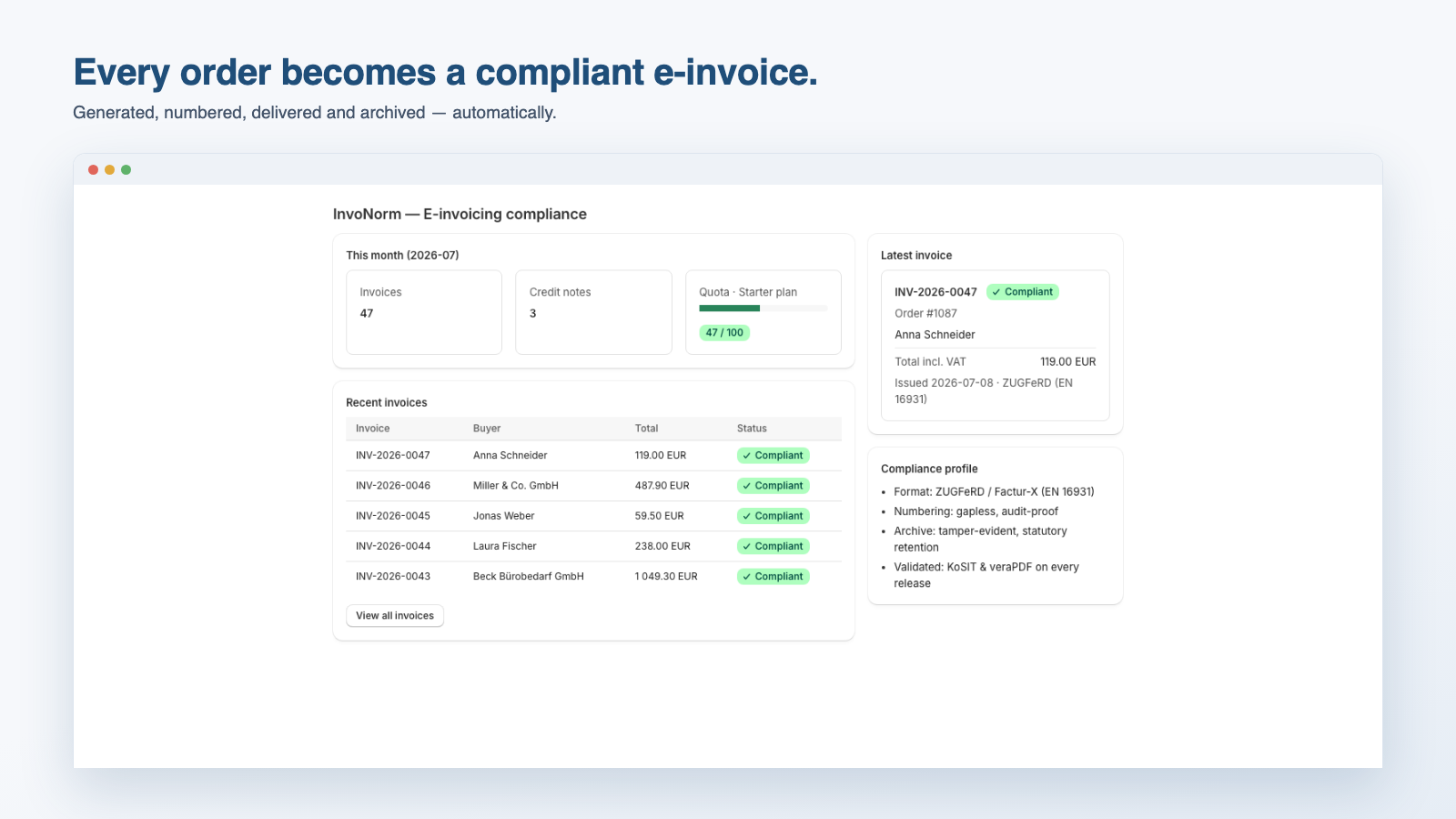
Task: Click the Buyer column header
Action: [487, 429]
